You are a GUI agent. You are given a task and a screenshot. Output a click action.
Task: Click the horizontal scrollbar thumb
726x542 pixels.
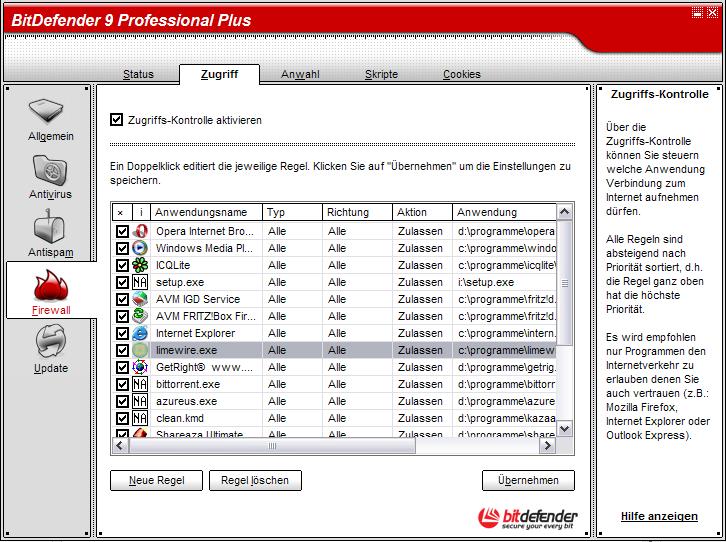point(272,446)
